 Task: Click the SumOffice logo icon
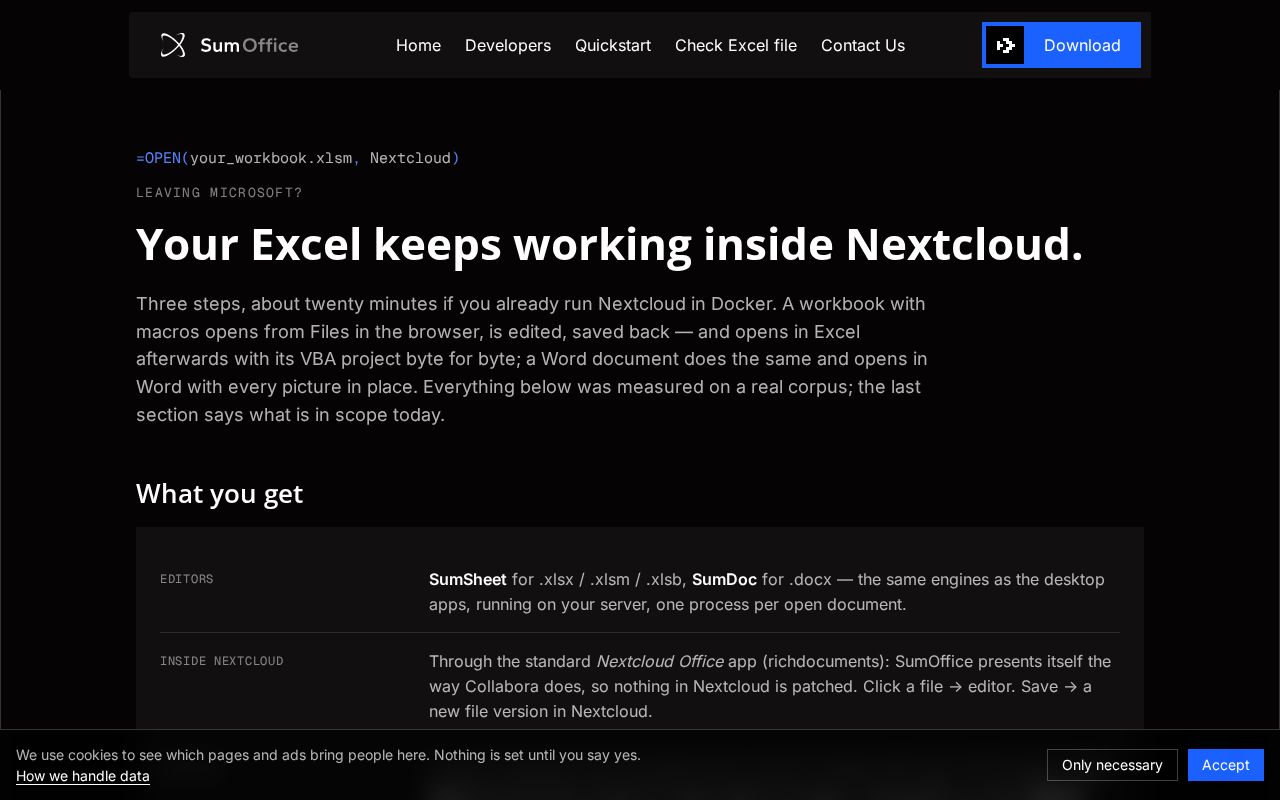coord(173,45)
